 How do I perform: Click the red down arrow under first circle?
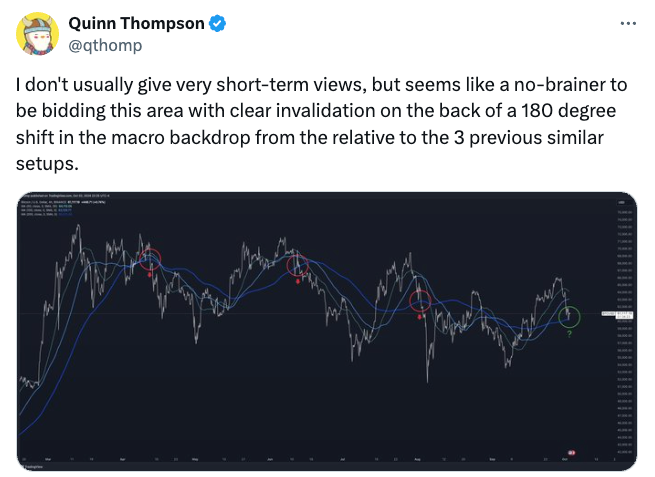pos(150,274)
